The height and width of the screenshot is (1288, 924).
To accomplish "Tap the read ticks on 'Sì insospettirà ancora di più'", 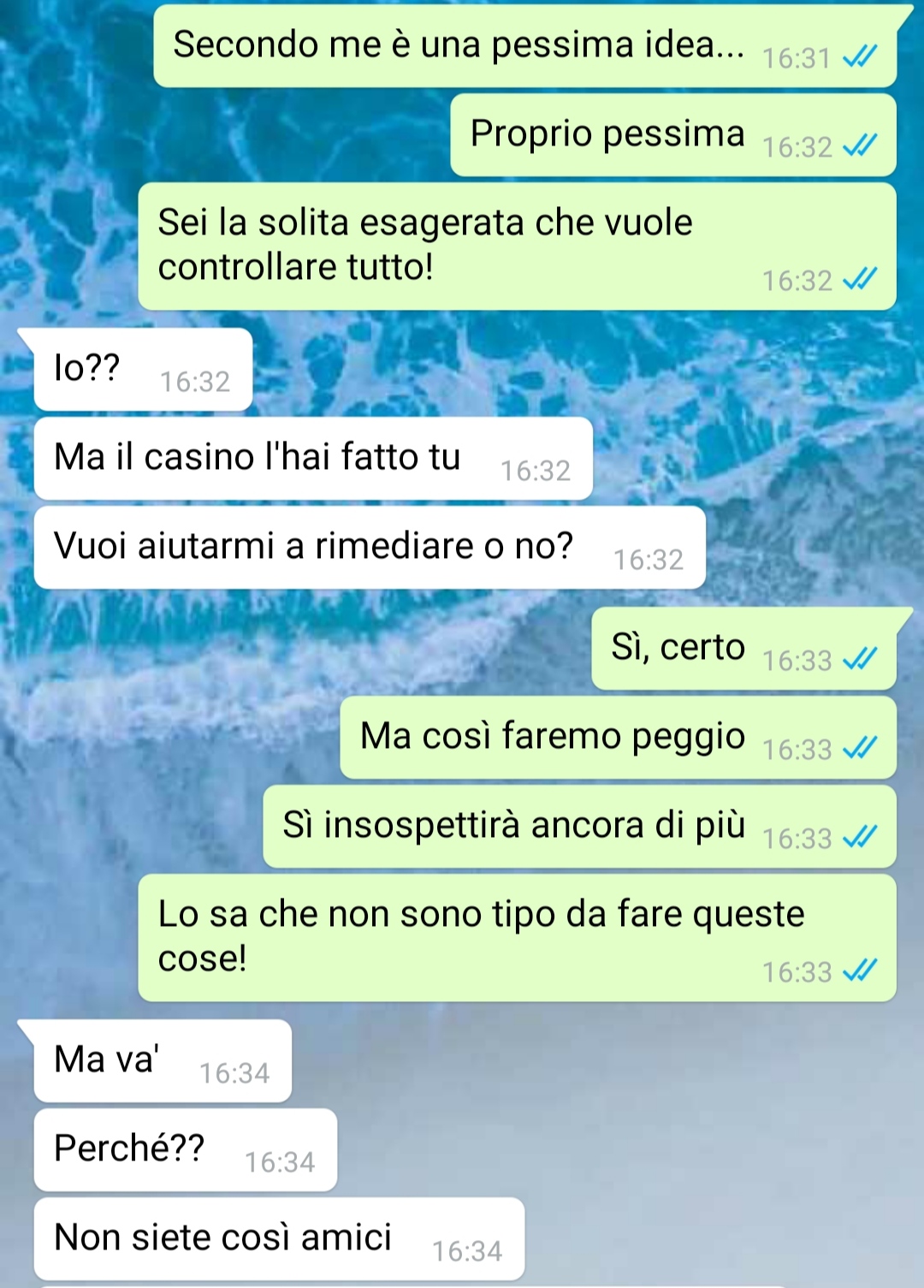I will (860, 838).
